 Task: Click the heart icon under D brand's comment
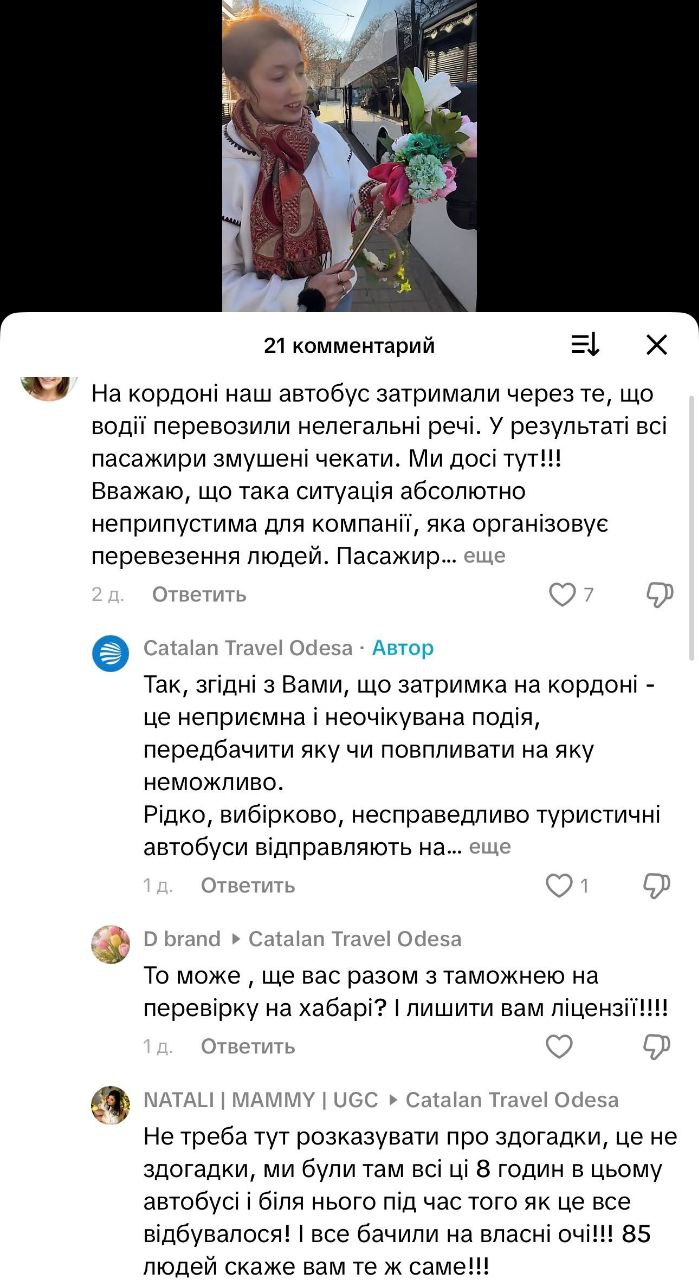[559, 1046]
